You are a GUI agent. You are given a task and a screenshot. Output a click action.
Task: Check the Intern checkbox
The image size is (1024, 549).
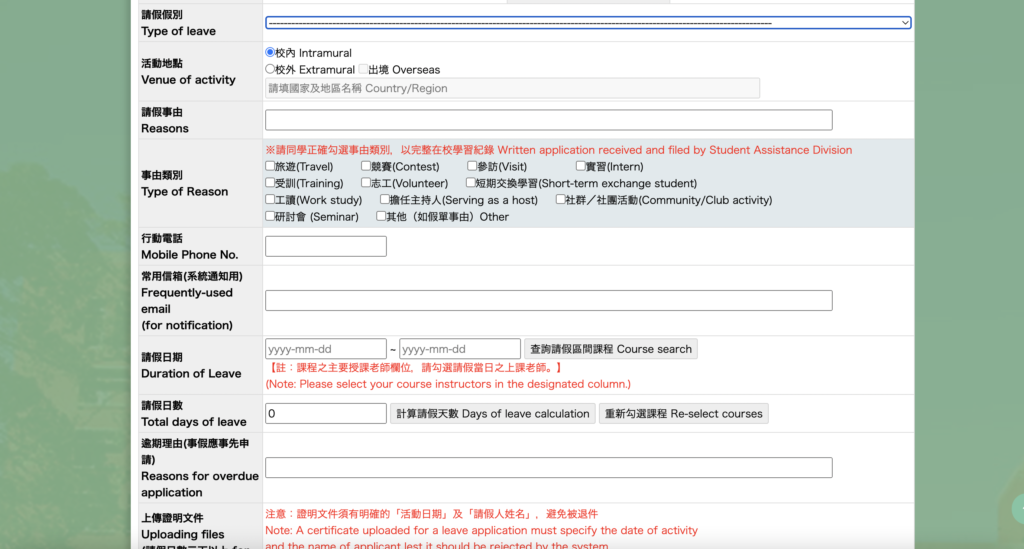click(581, 166)
